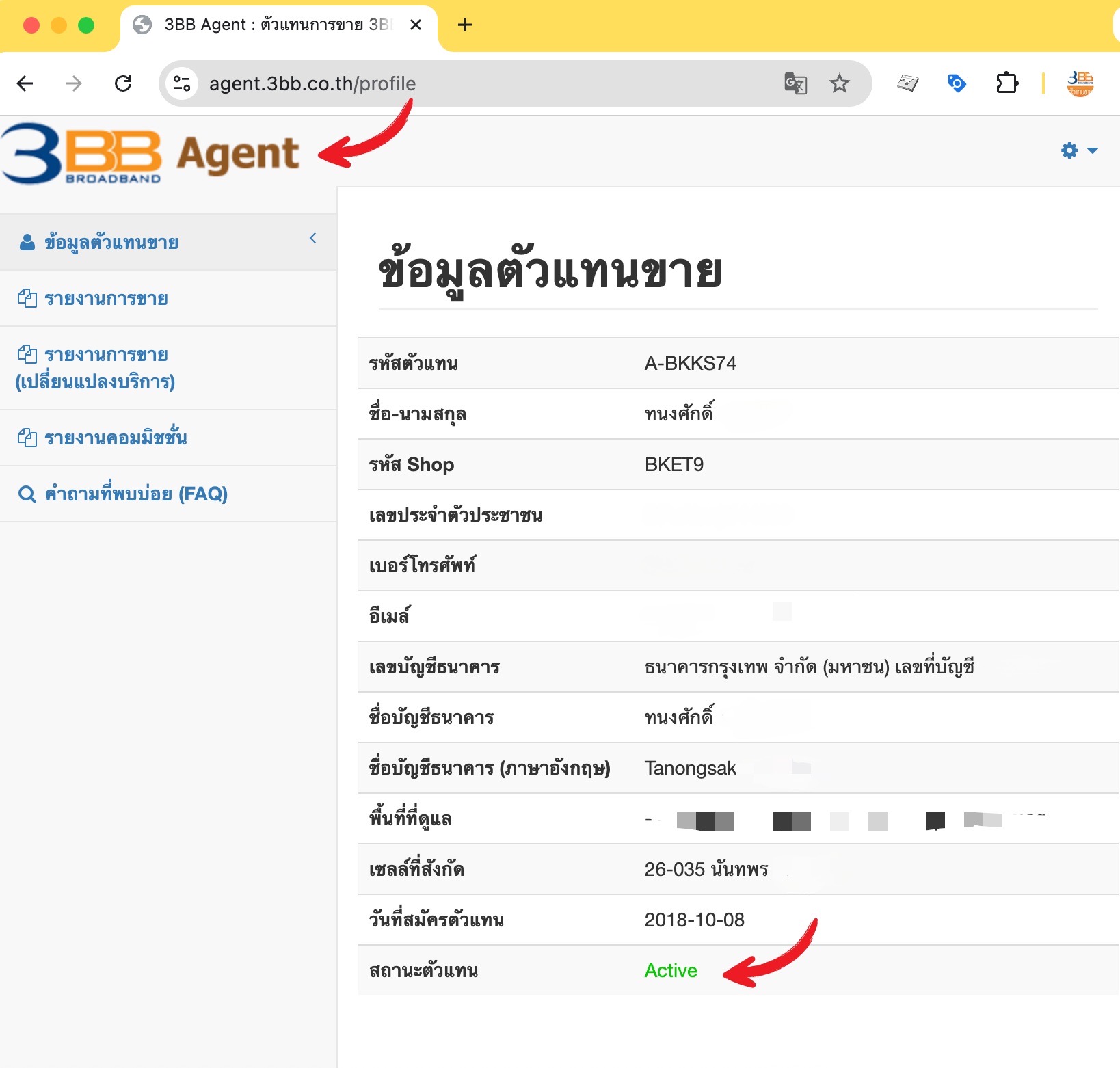Click the 3BB profile avatar in toolbar

pos(1080,83)
